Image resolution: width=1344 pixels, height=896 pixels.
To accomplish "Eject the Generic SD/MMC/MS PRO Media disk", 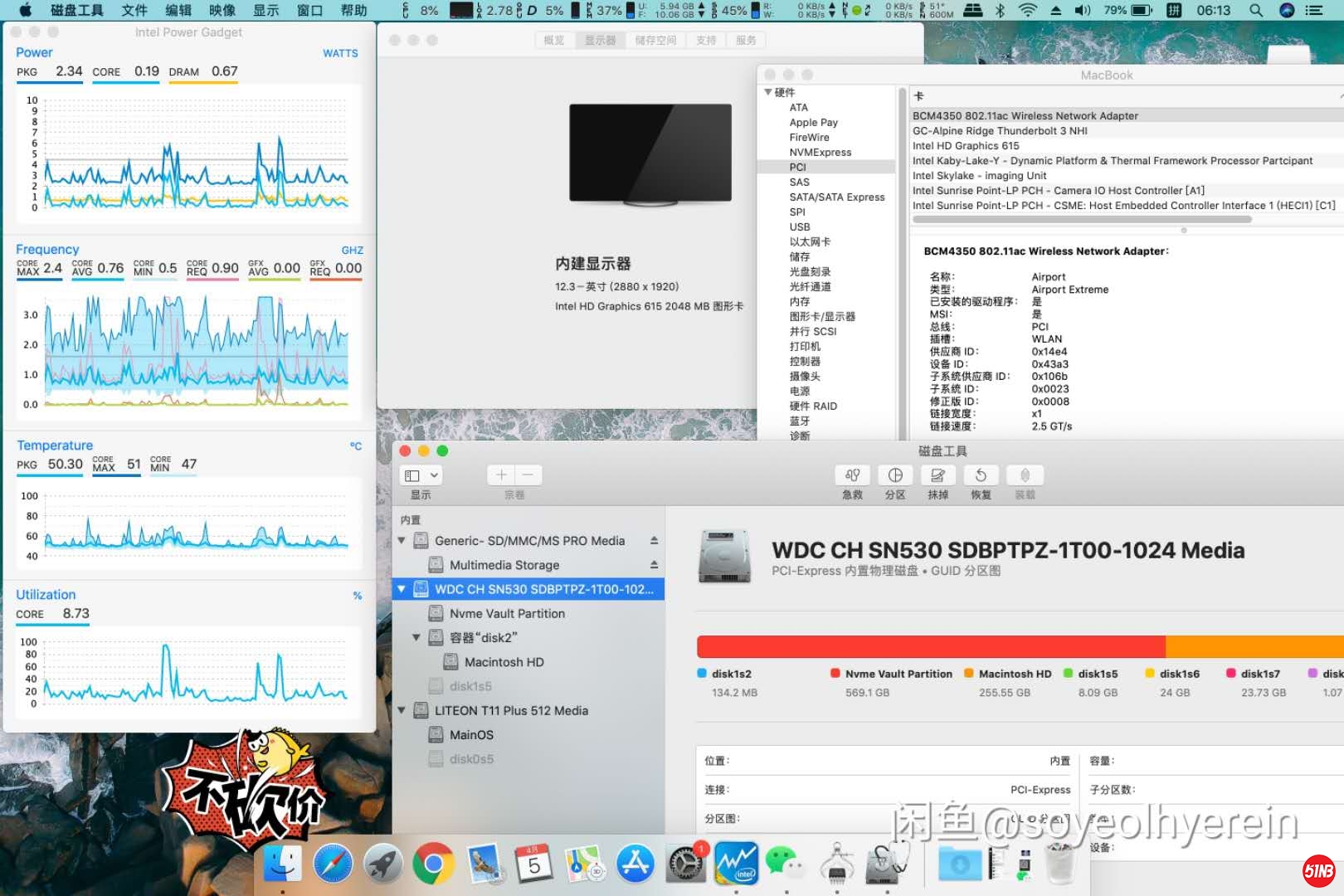I will click(x=654, y=541).
